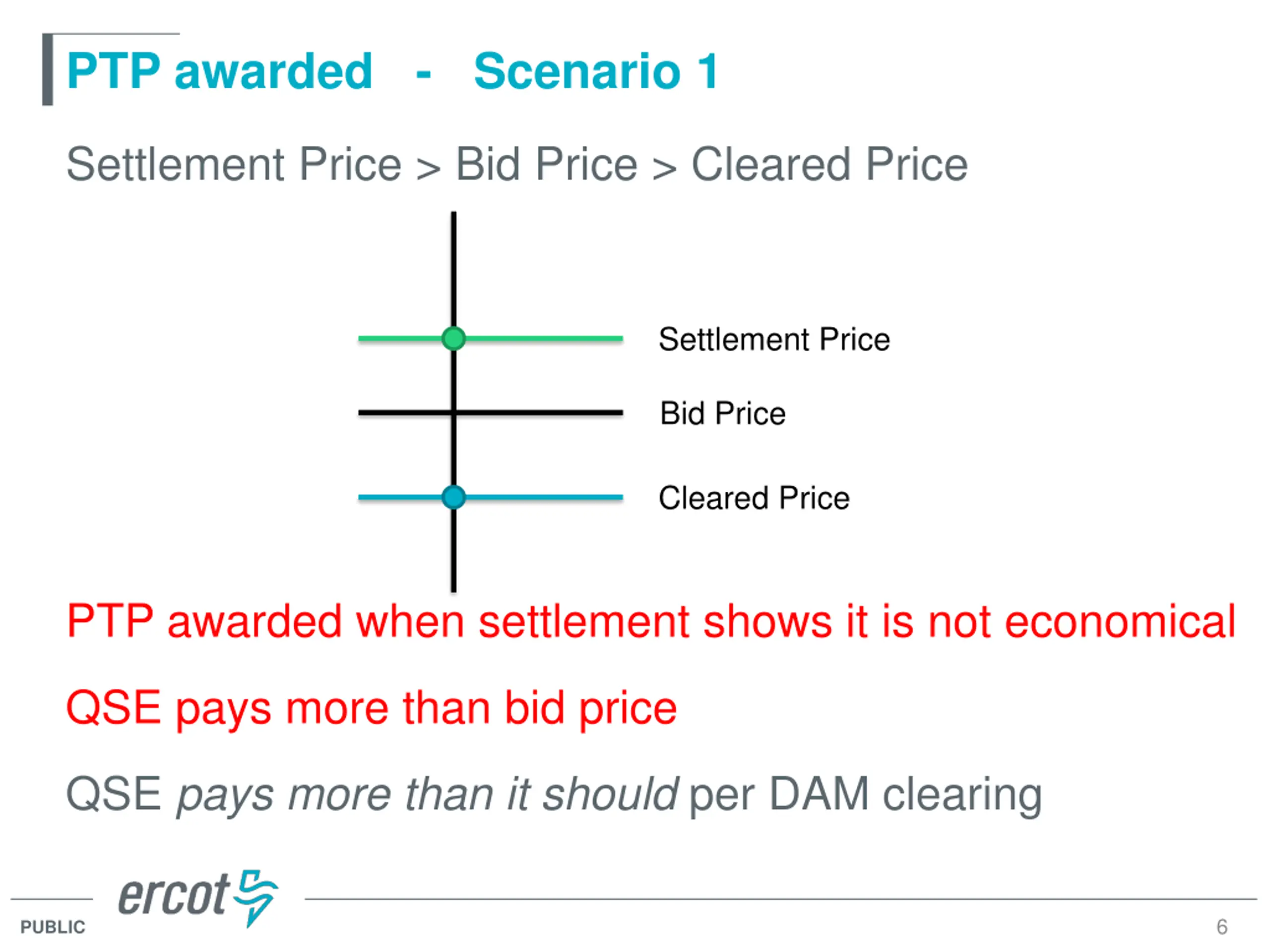The width and height of the screenshot is (1270, 952).
Task: Click the red "QSE pays more than bid price" text
Action: [372, 708]
